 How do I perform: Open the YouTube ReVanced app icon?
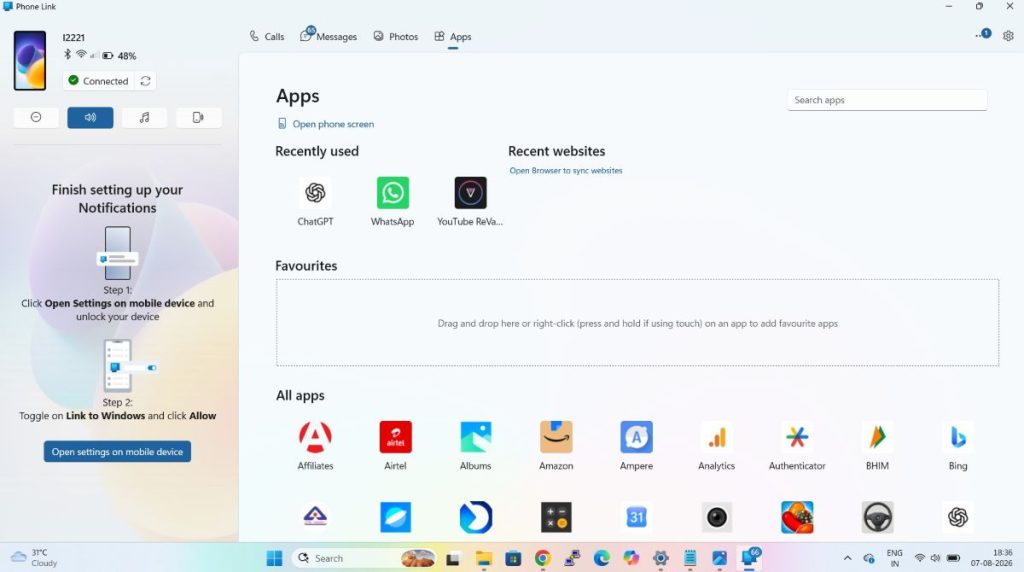(x=470, y=193)
